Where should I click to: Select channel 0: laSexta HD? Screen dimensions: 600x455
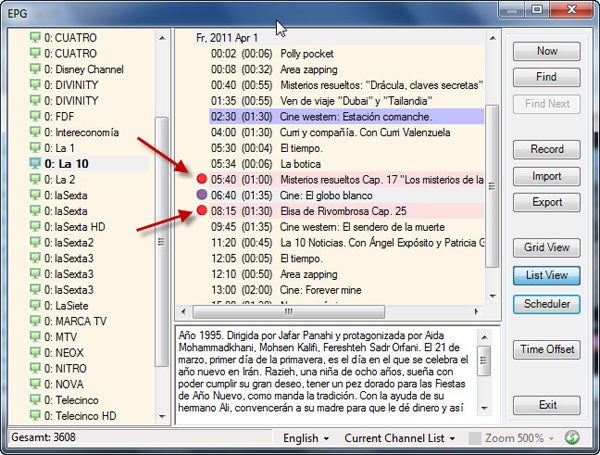click(75, 227)
